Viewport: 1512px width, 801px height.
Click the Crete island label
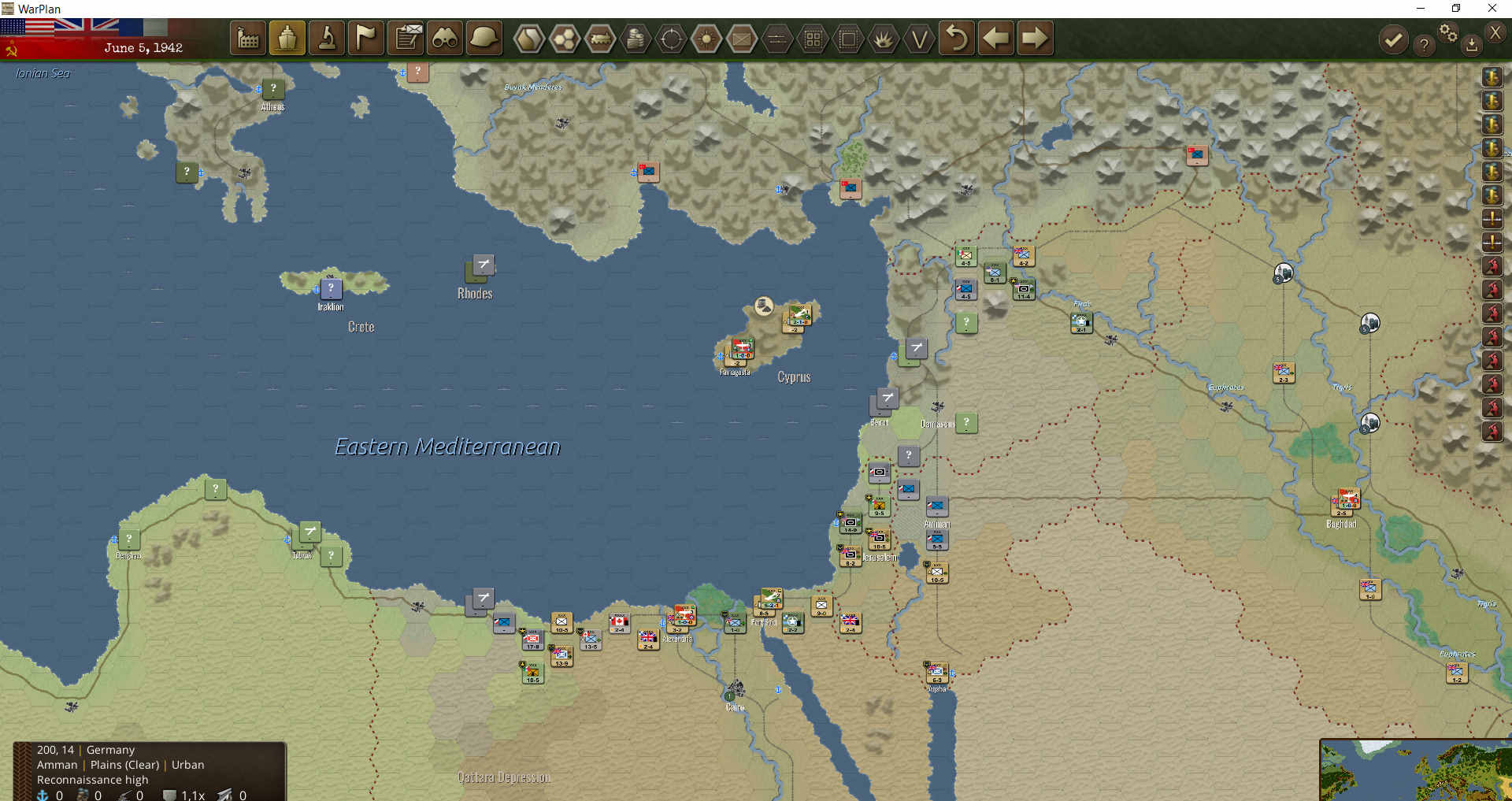(361, 327)
